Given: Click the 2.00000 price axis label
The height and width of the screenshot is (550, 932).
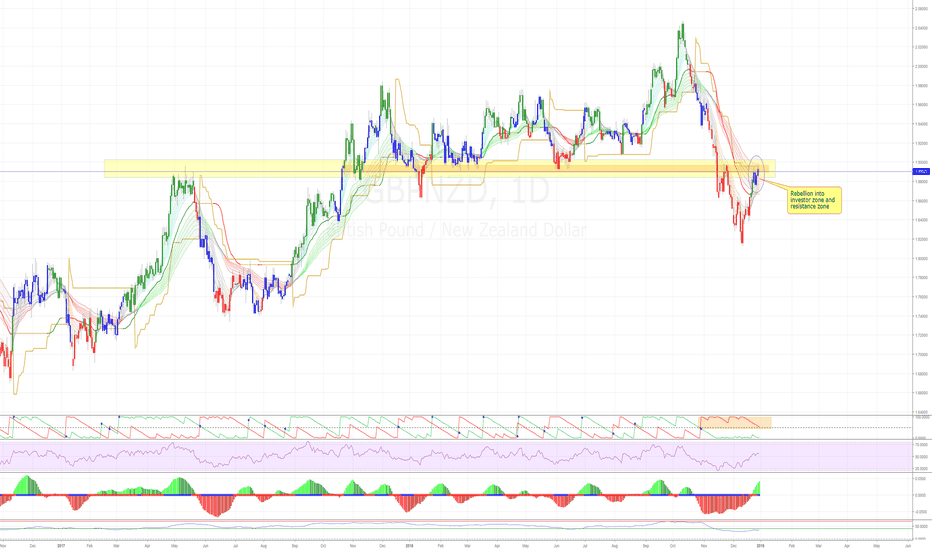Looking at the screenshot, I should [922, 67].
